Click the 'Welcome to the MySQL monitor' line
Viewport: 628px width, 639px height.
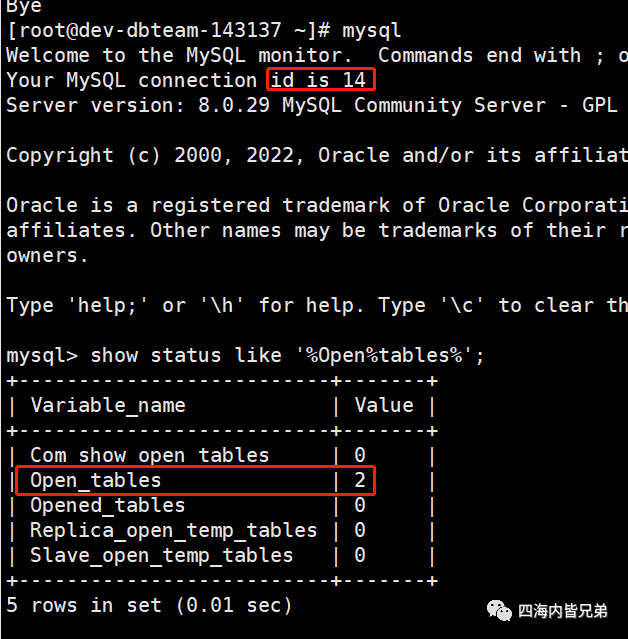(317, 55)
